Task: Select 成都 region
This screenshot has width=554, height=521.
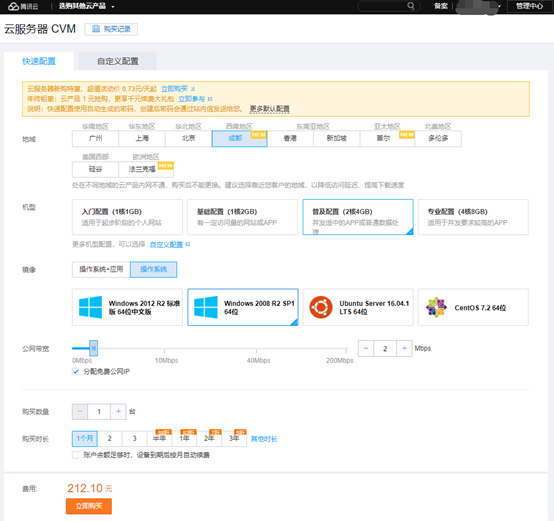Action: 240,138
